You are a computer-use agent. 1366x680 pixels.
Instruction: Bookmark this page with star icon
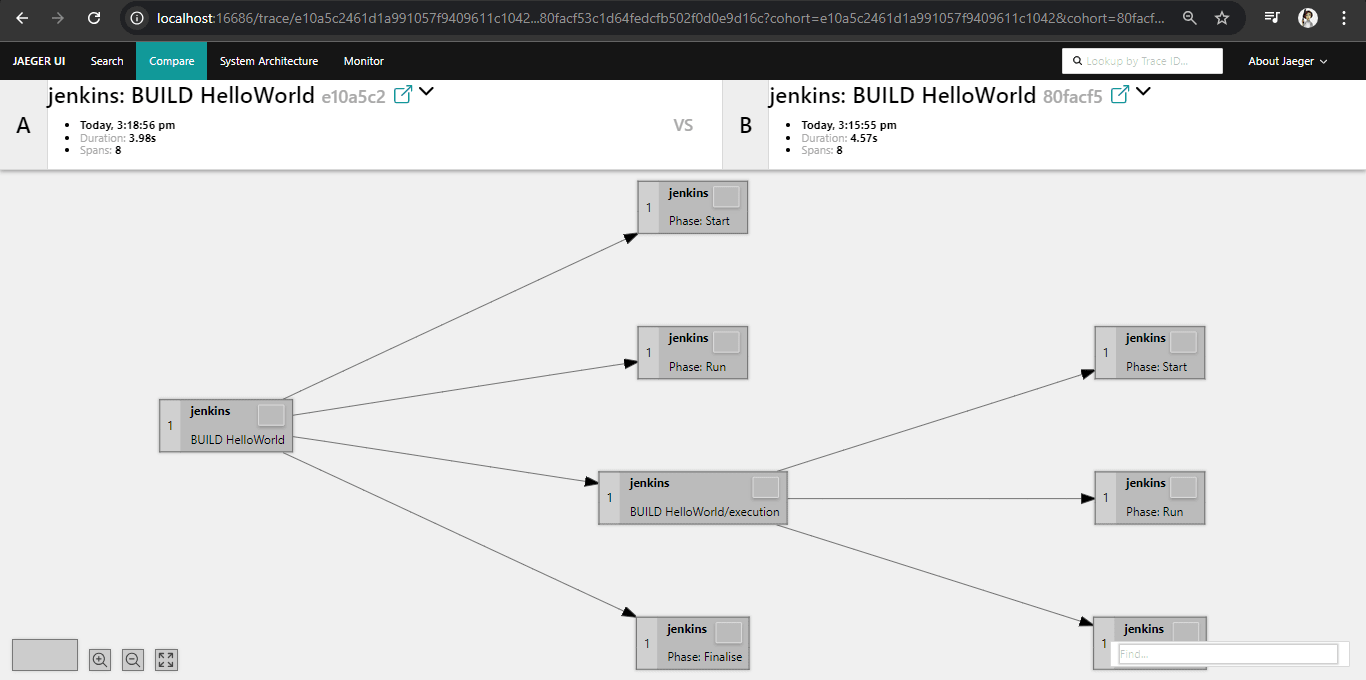pyautogui.click(x=1222, y=18)
